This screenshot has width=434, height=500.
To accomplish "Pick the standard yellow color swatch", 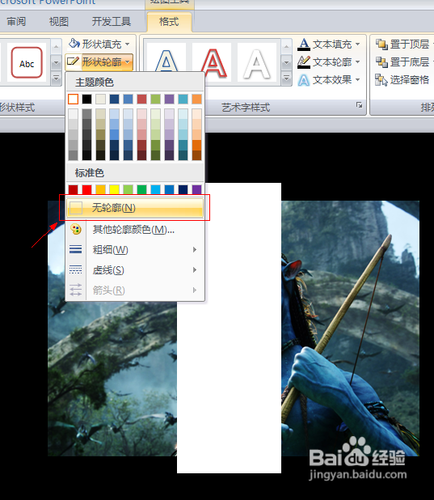I will (x=114, y=190).
